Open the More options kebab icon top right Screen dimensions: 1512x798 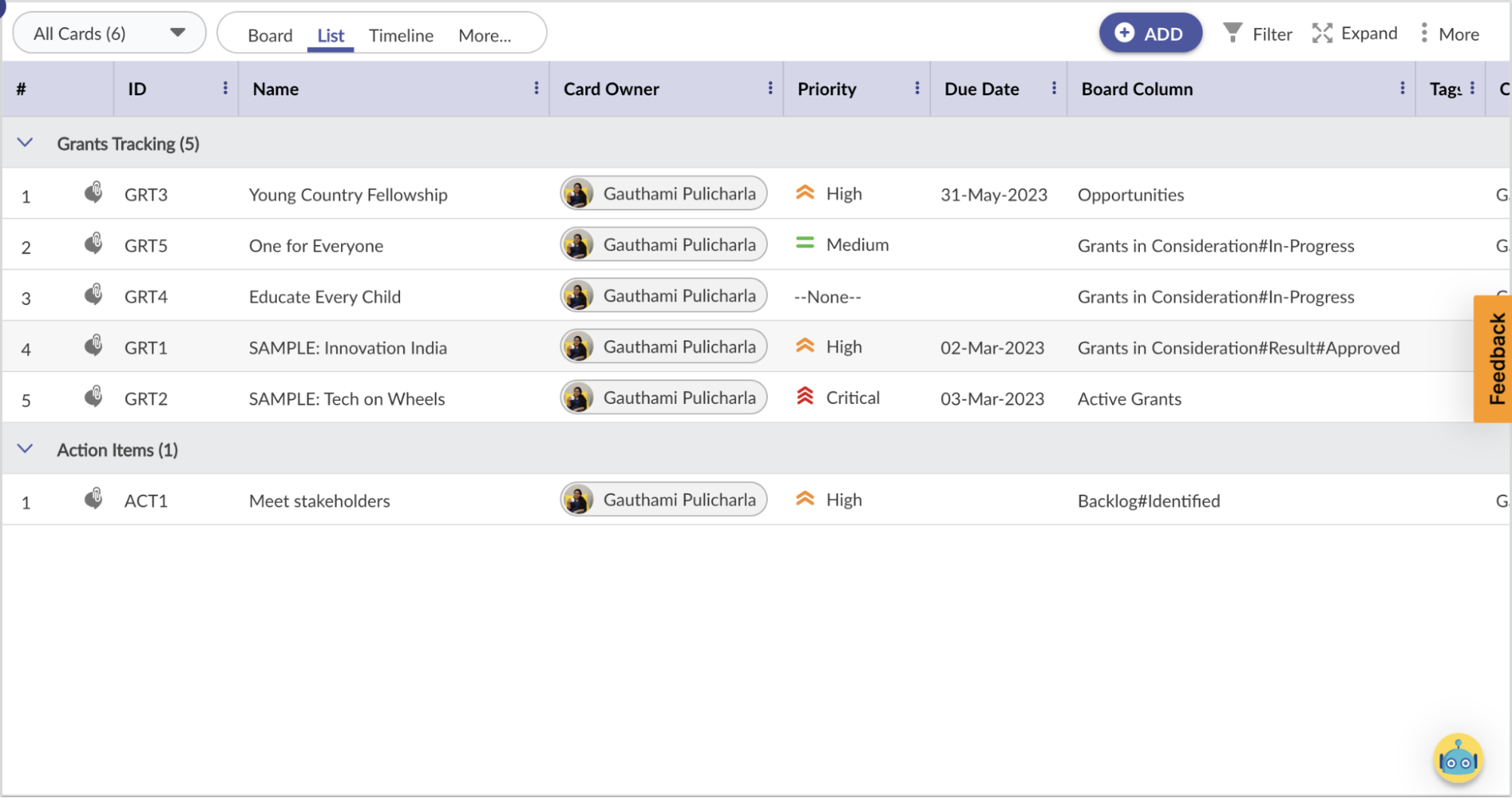pos(1425,33)
